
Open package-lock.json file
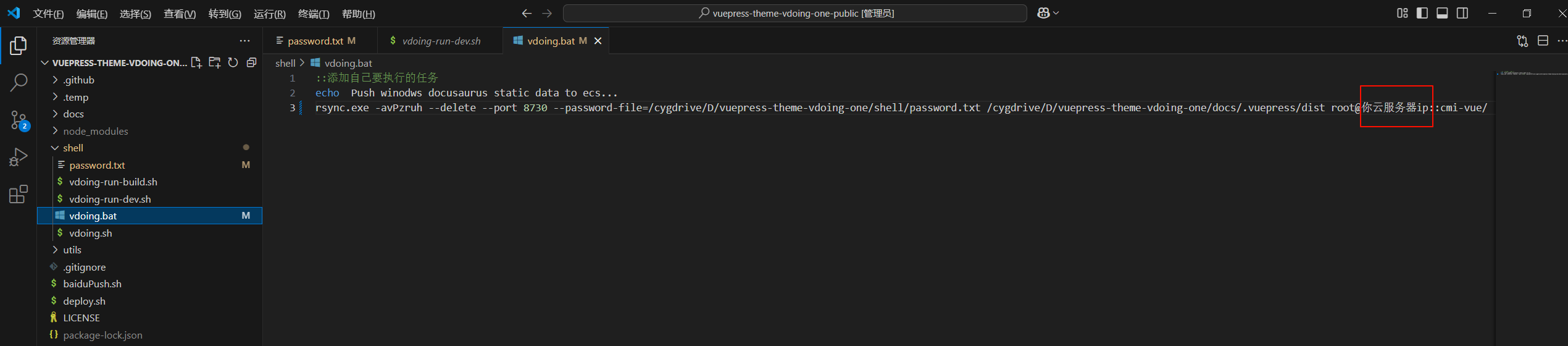point(149,335)
